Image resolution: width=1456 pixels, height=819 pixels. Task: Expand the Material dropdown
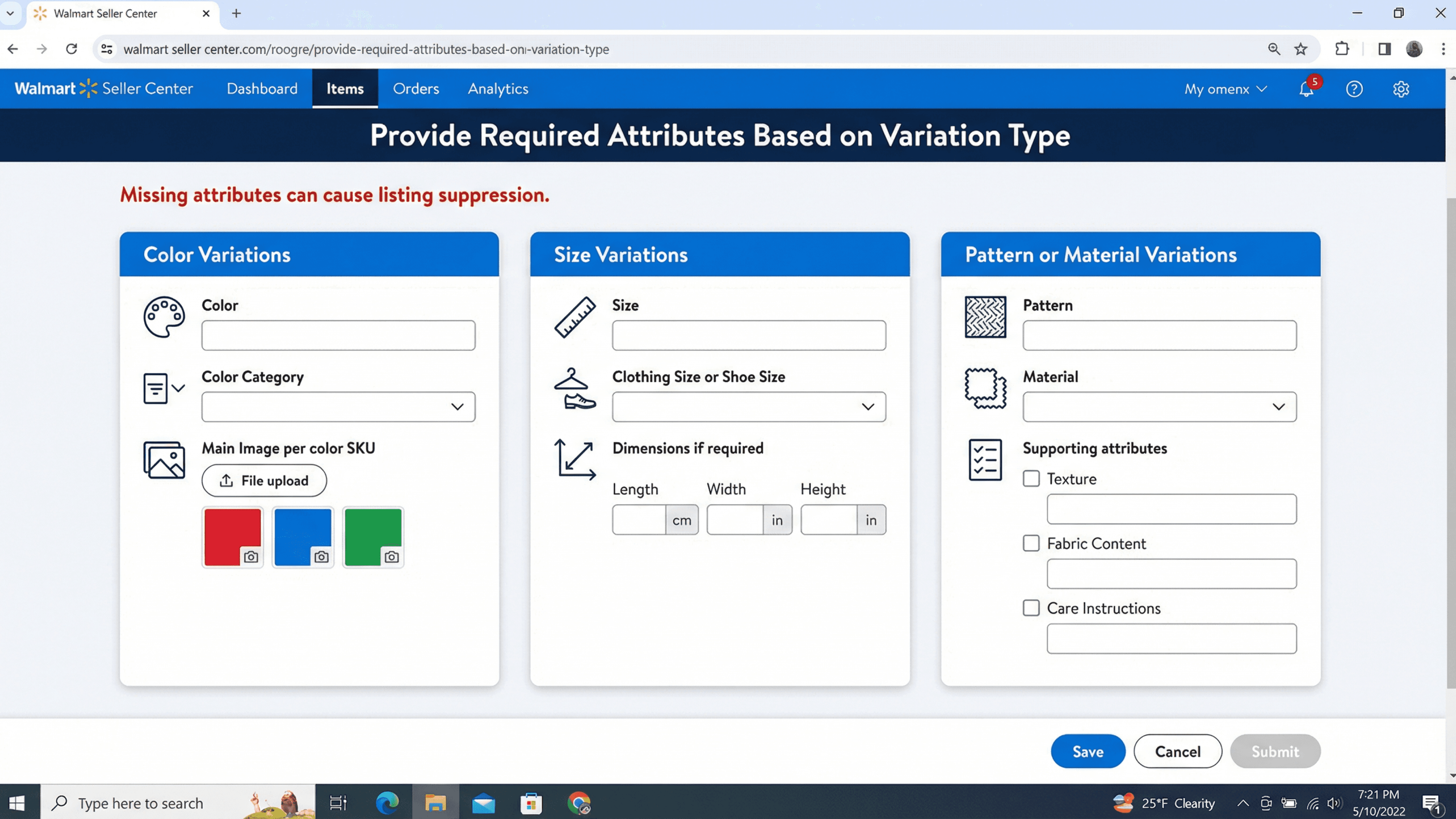1159,407
